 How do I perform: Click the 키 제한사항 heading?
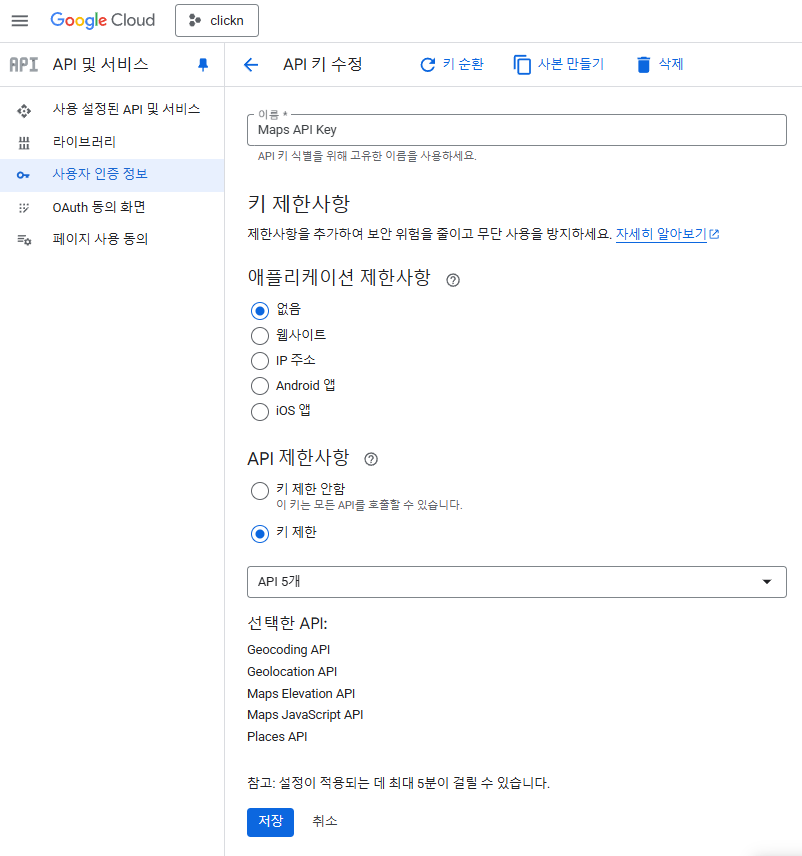click(x=299, y=204)
